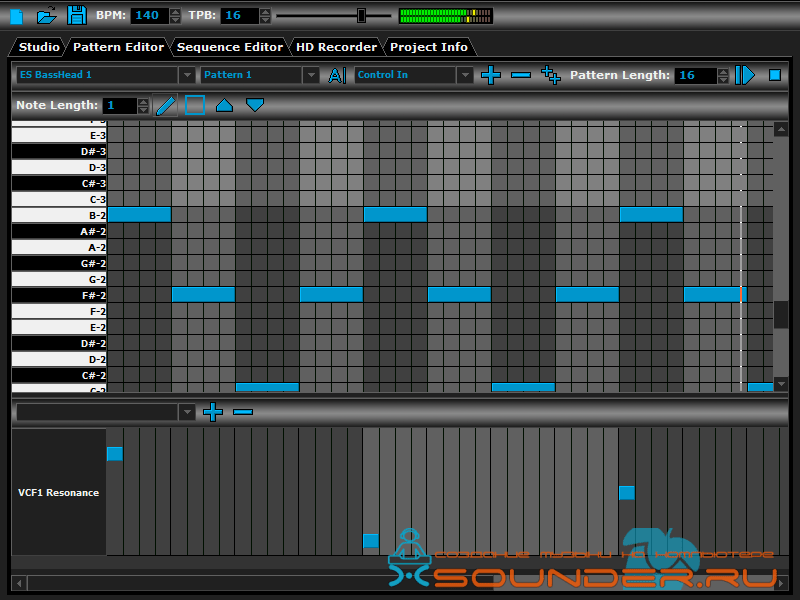Image resolution: width=800 pixels, height=600 pixels.
Task: Choose the rectangle selection tool
Action: 195,105
